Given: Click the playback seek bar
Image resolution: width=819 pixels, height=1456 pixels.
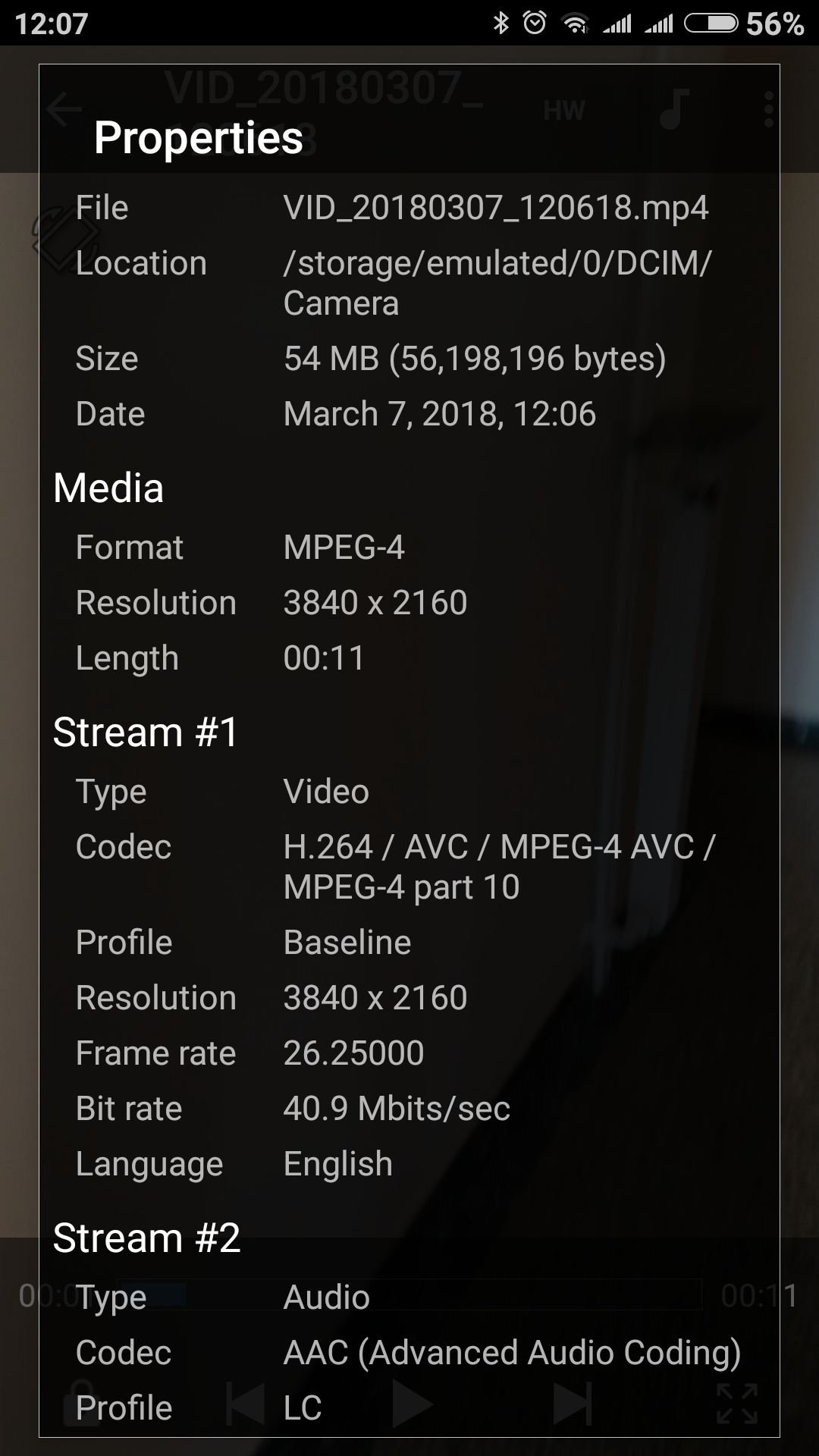Looking at the screenshot, I should click(409, 1295).
